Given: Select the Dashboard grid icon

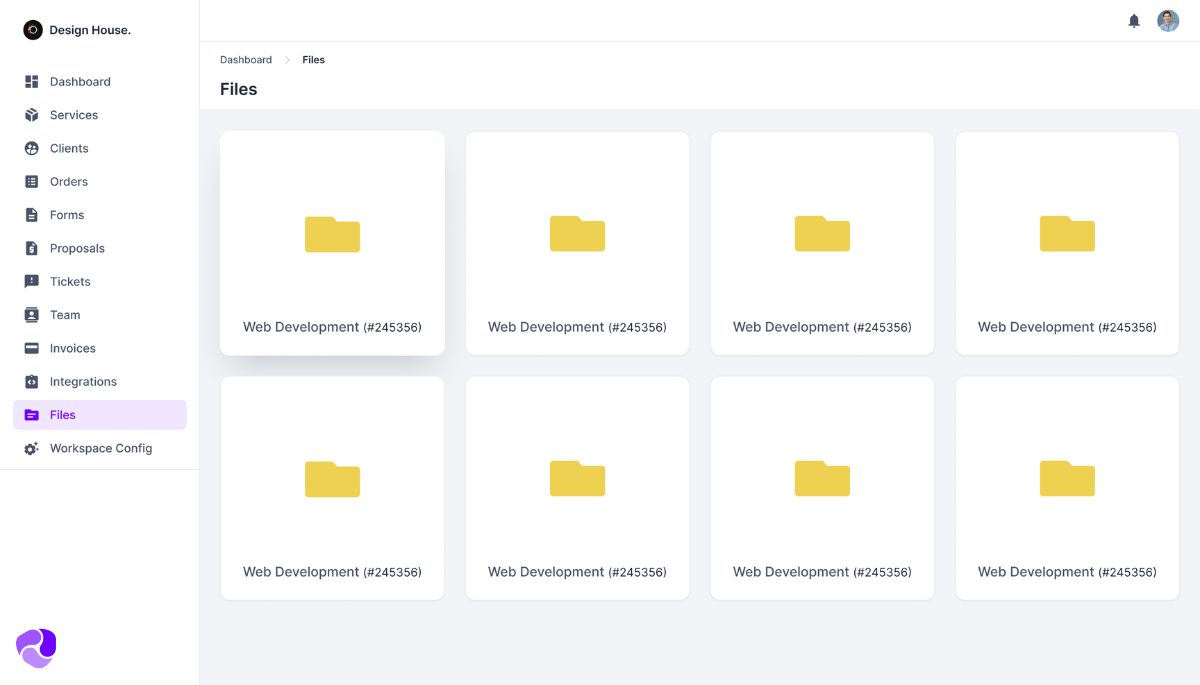Looking at the screenshot, I should pos(31,81).
